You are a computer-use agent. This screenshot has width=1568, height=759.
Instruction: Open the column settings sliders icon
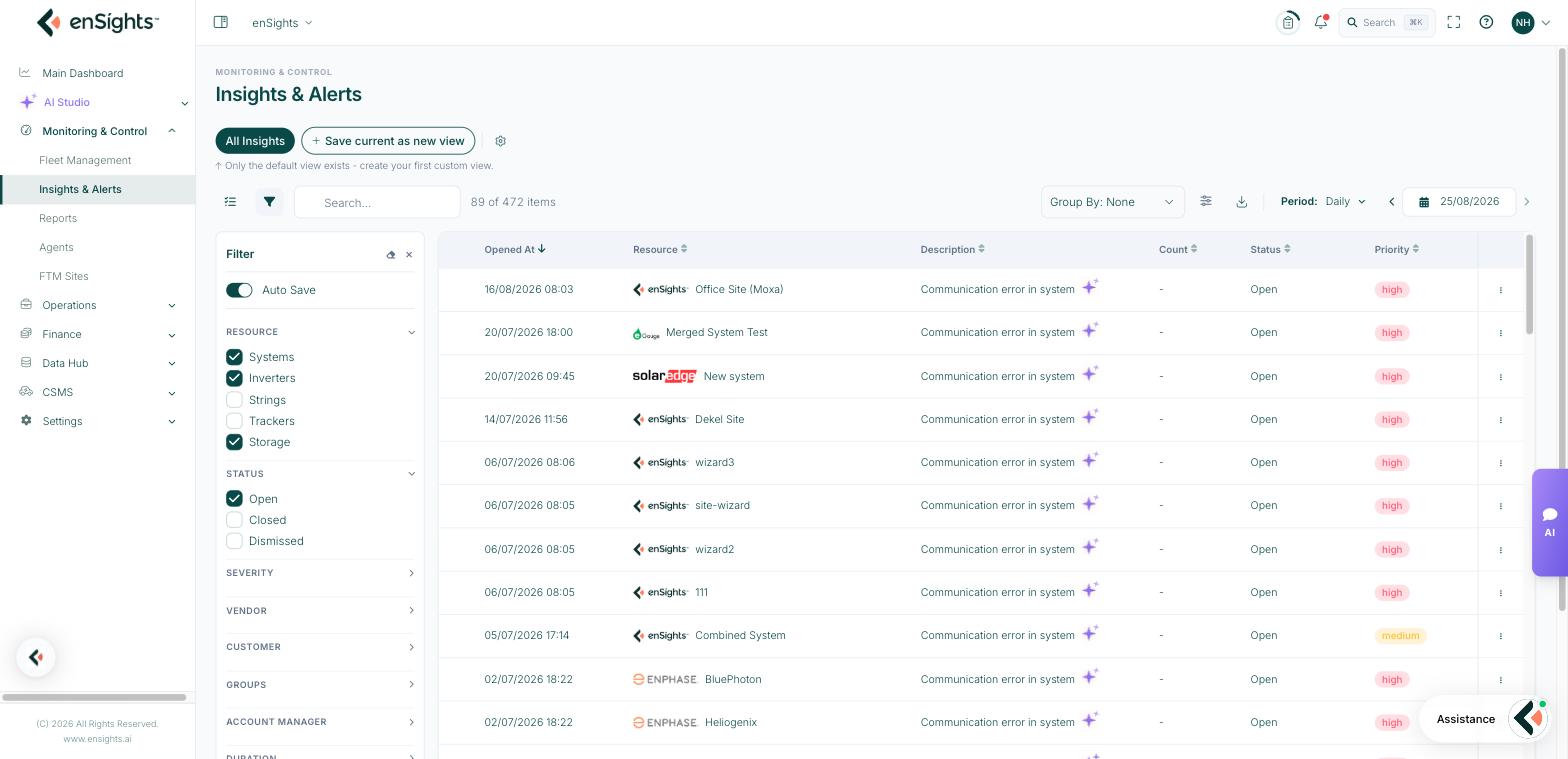tap(1206, 202)
